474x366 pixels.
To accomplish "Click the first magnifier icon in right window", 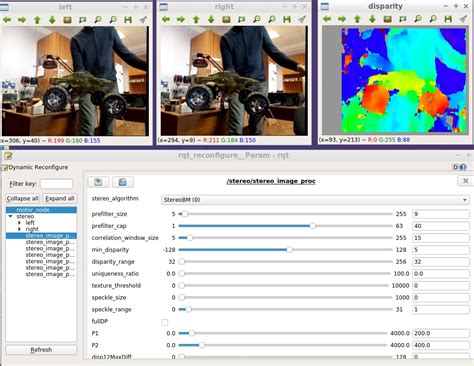I will coord(257,20).
